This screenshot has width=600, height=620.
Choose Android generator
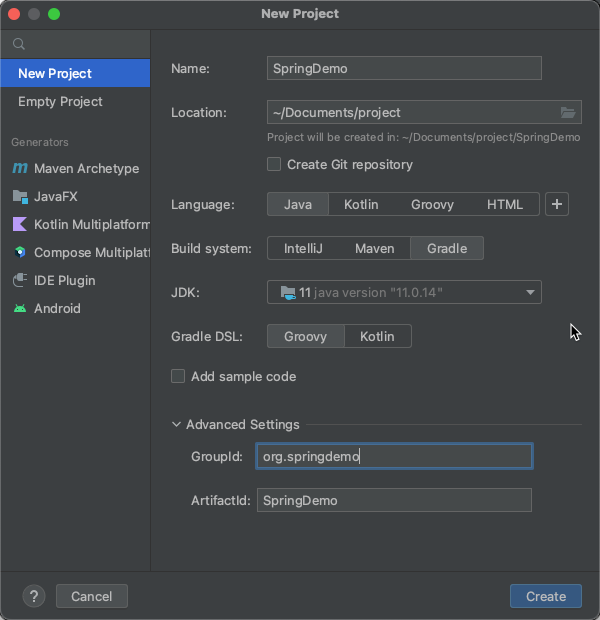75,308
